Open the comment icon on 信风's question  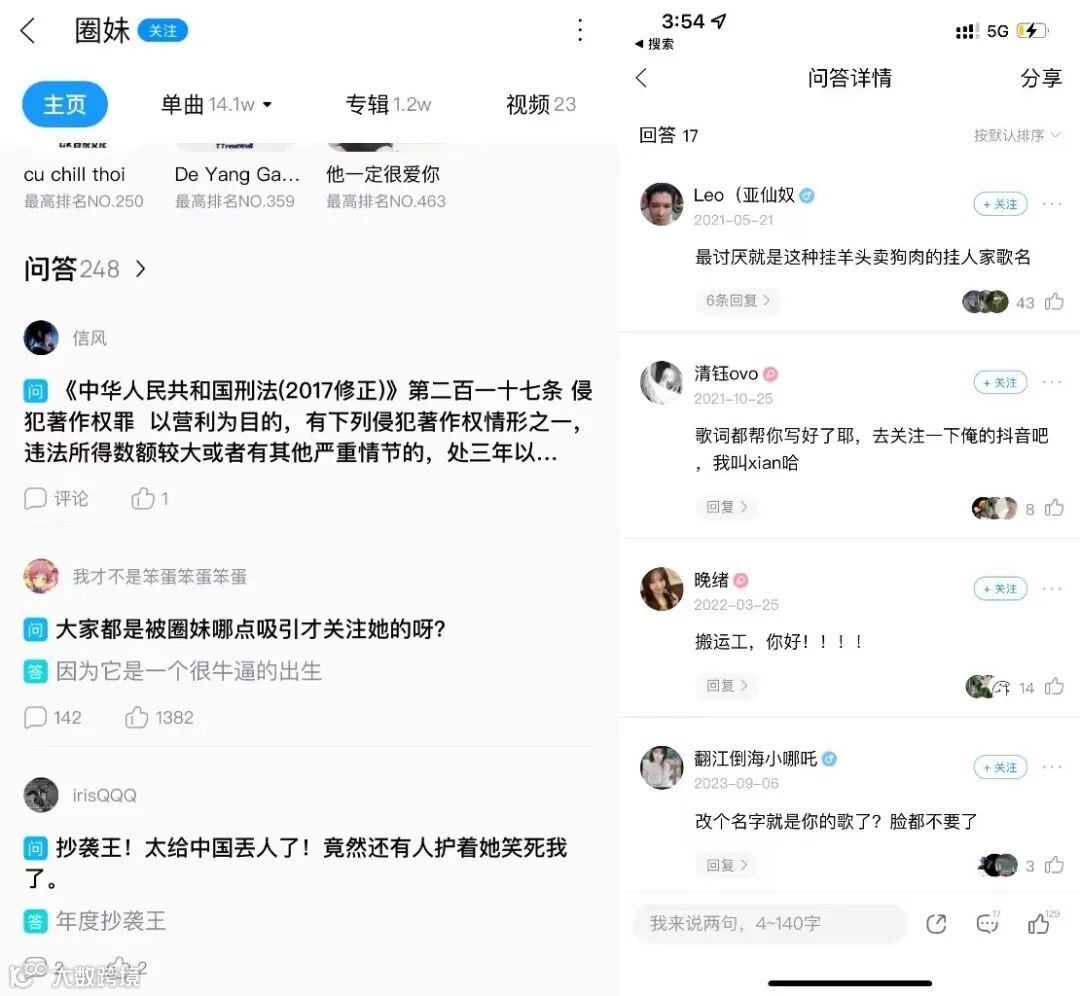click(35, 498)
